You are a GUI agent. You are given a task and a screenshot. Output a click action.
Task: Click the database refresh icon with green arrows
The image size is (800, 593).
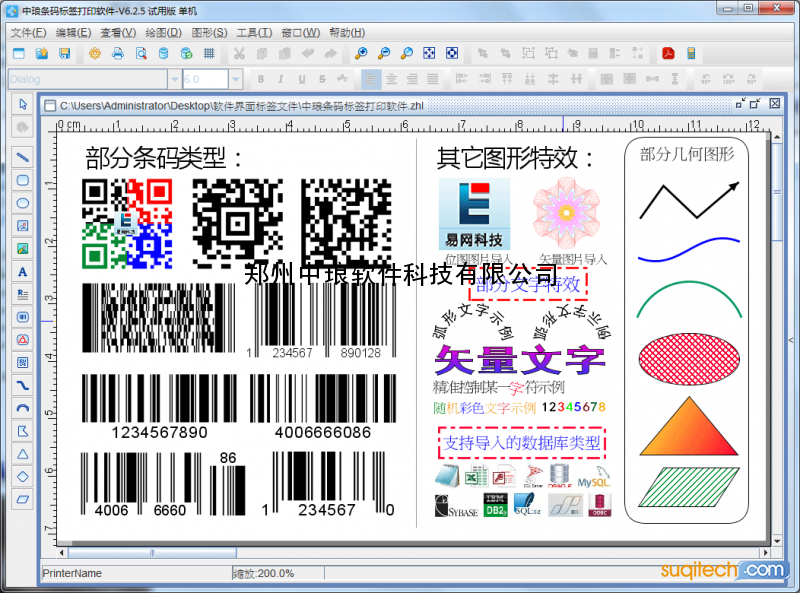186,53
